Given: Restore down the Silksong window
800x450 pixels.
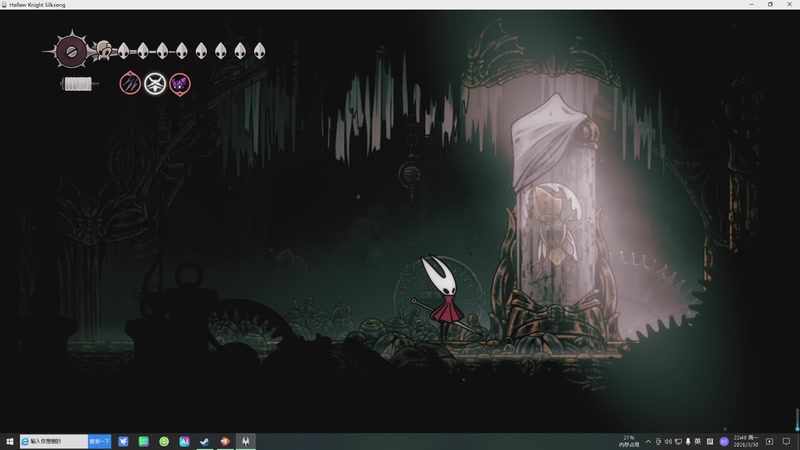Looking at the screenshot, I should pos(770,5).
